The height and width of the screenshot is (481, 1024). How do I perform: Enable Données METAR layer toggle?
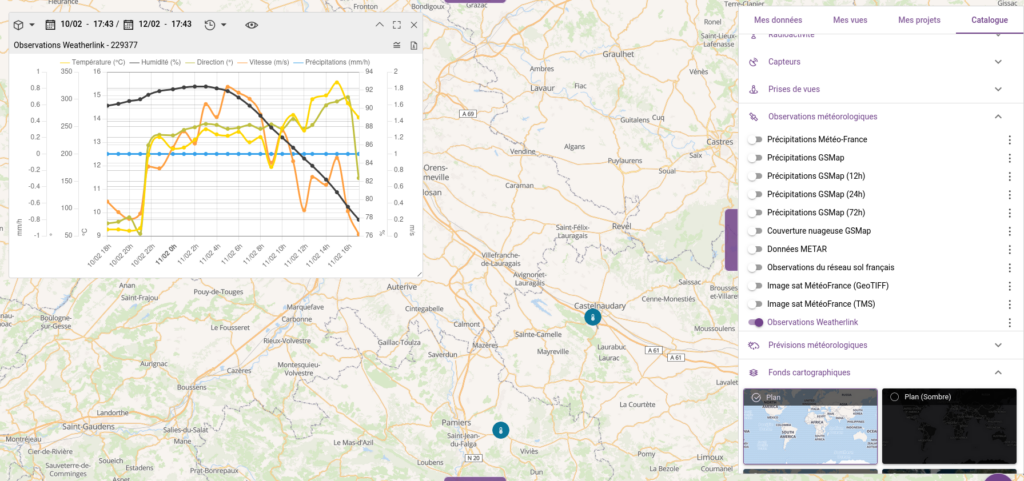tap(756, 249)
